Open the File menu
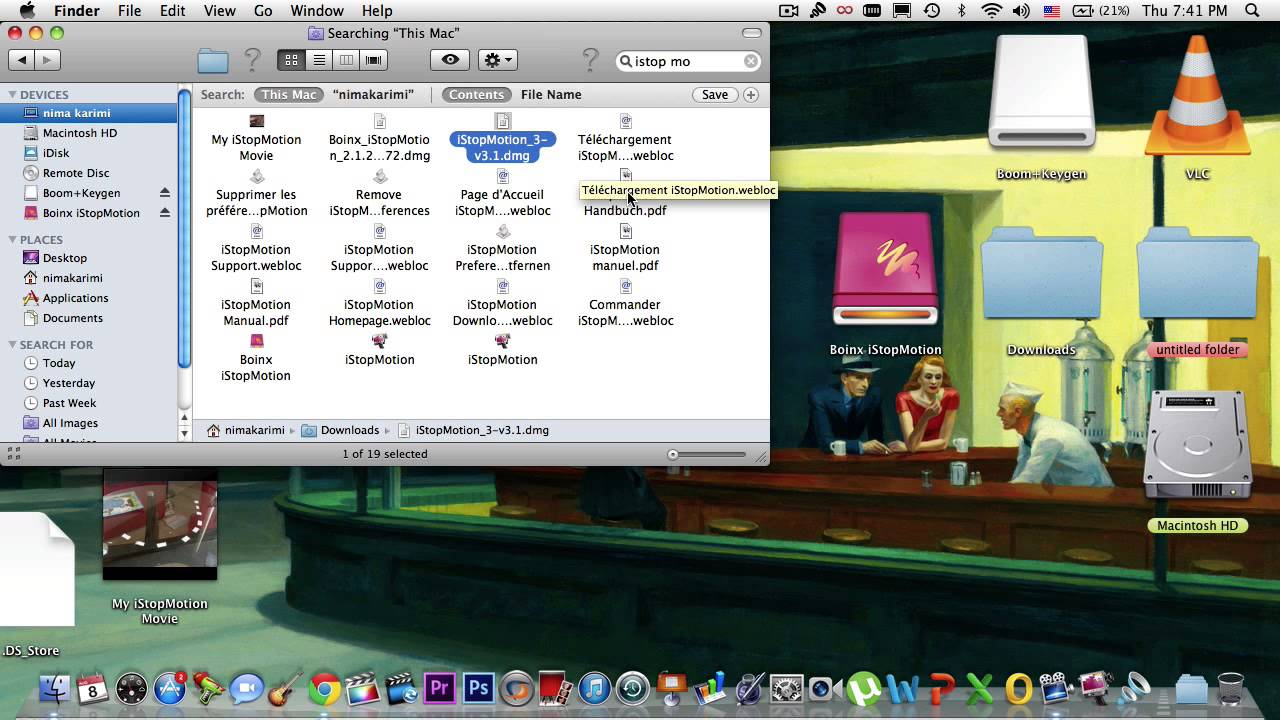Image resolution: width=1280 pixels, height=720 pixels. point(129,11)
